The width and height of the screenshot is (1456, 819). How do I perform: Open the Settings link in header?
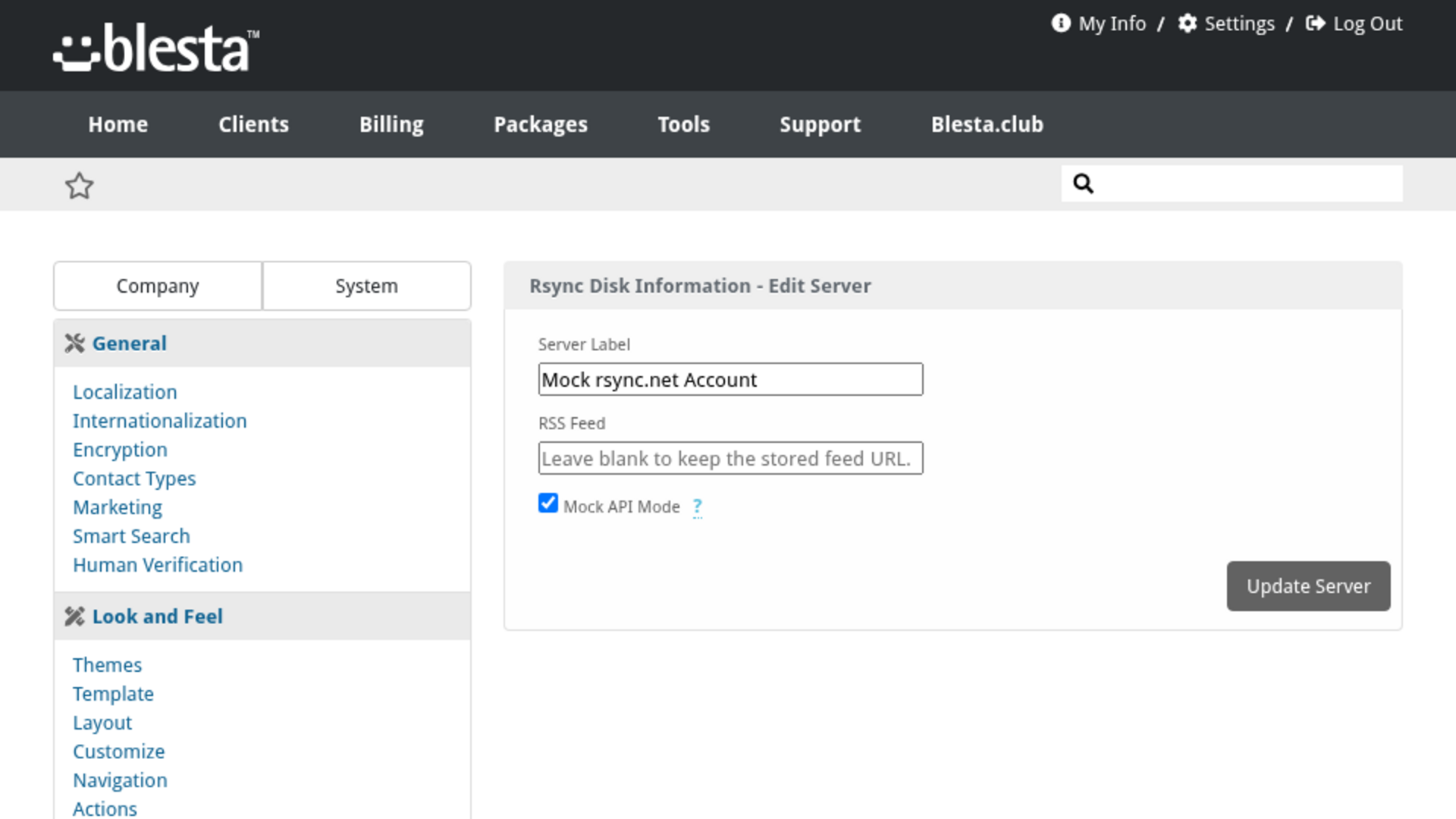tap(1239, 24)
